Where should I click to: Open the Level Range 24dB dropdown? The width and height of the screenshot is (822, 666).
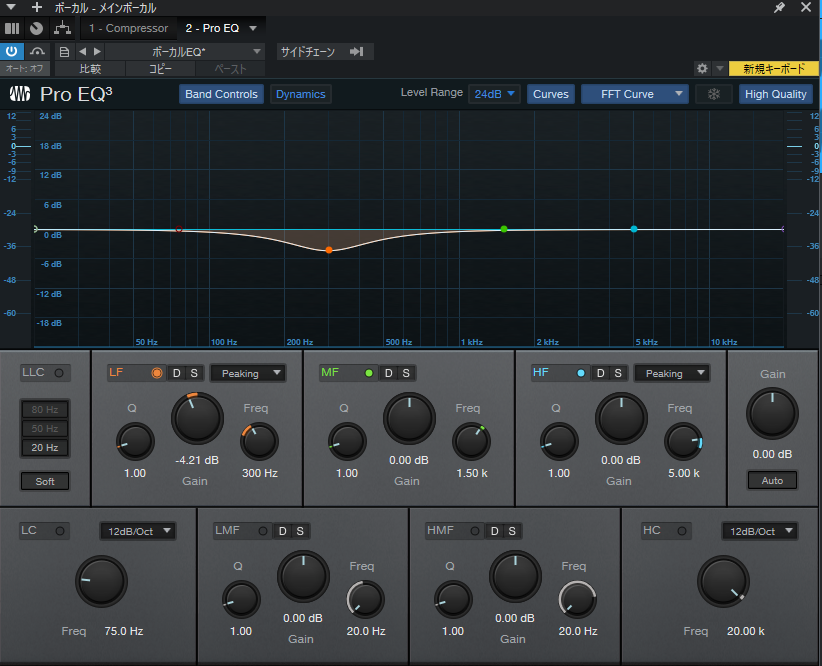click(x=494, y=94)
